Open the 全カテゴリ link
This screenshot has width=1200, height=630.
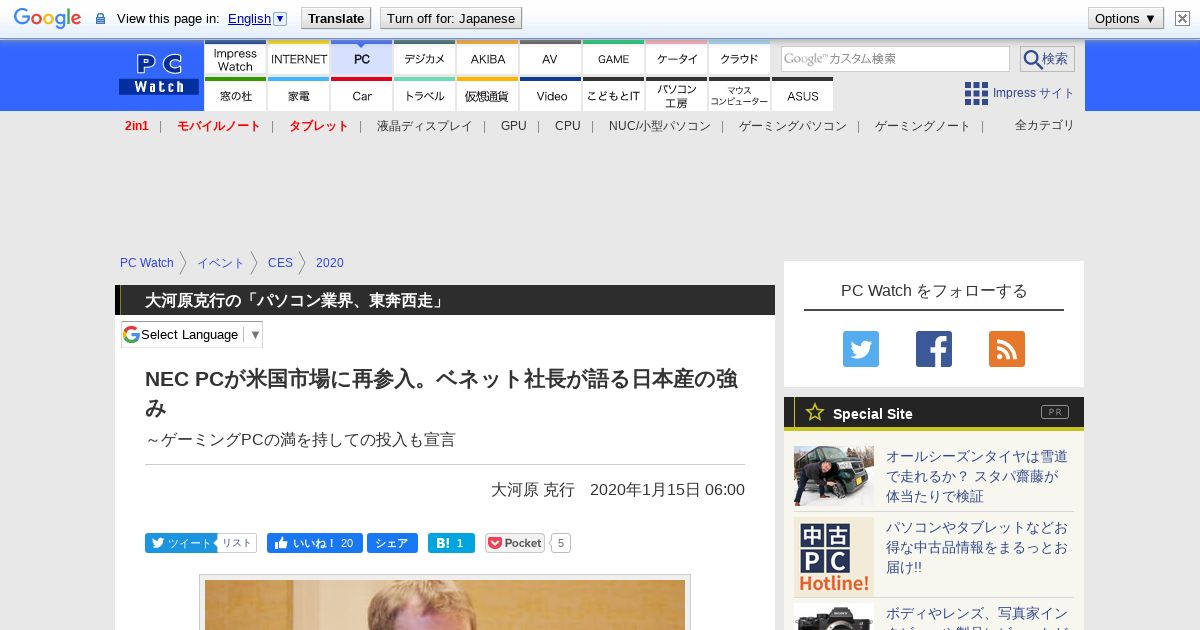click(1045, 125)
